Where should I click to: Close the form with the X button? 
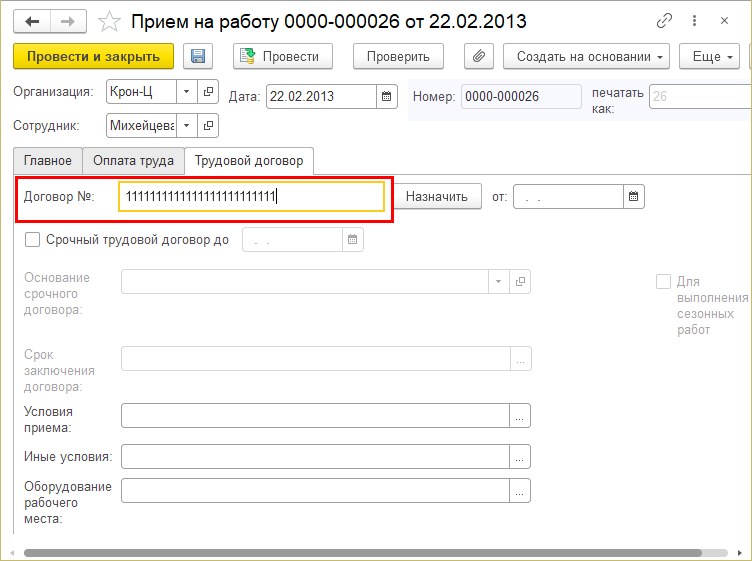724,21
